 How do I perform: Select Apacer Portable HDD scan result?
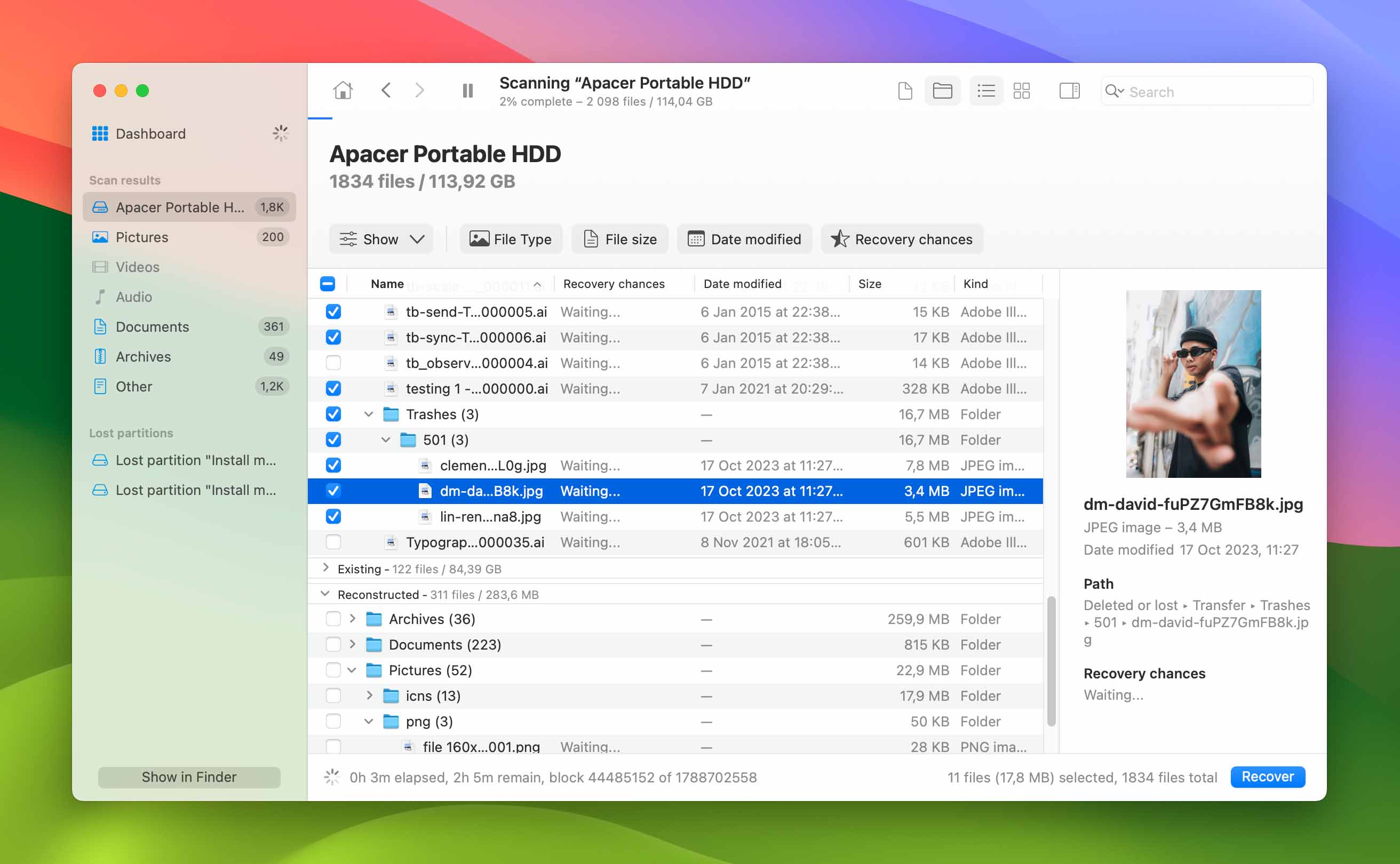click(189, 207)
